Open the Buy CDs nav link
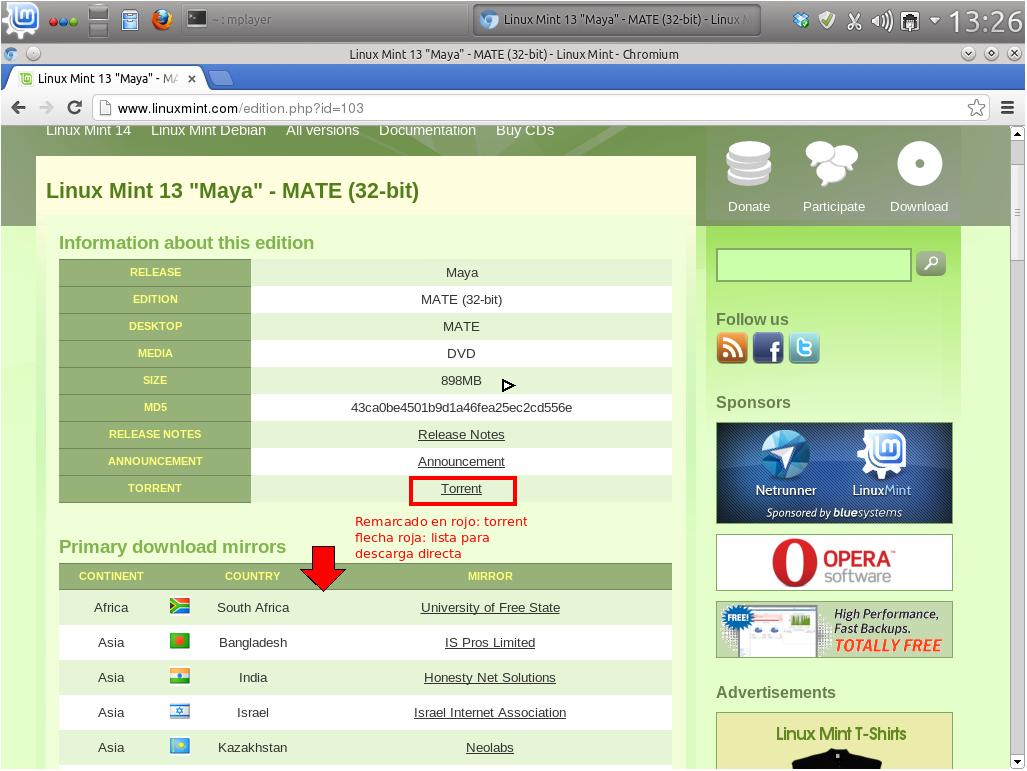This screenshot has height=771, width=1027. (x=525, y=130)
